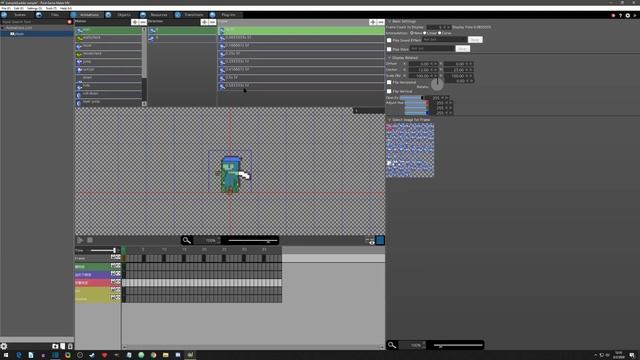This screenshot has width=640, height=360.
Task: Click the blue square icon beside preview eye
Action: coord(380,240)
